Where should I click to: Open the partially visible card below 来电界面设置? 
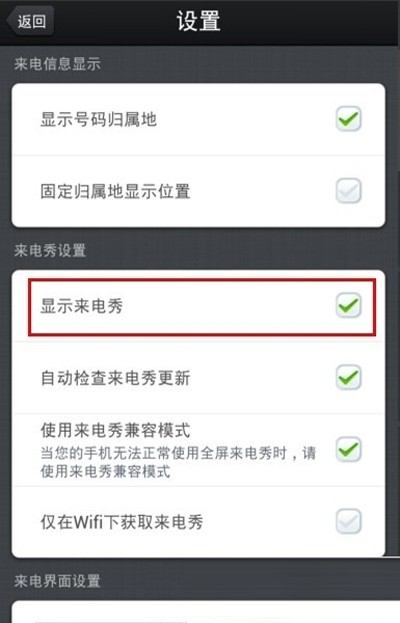click(206, 612)
